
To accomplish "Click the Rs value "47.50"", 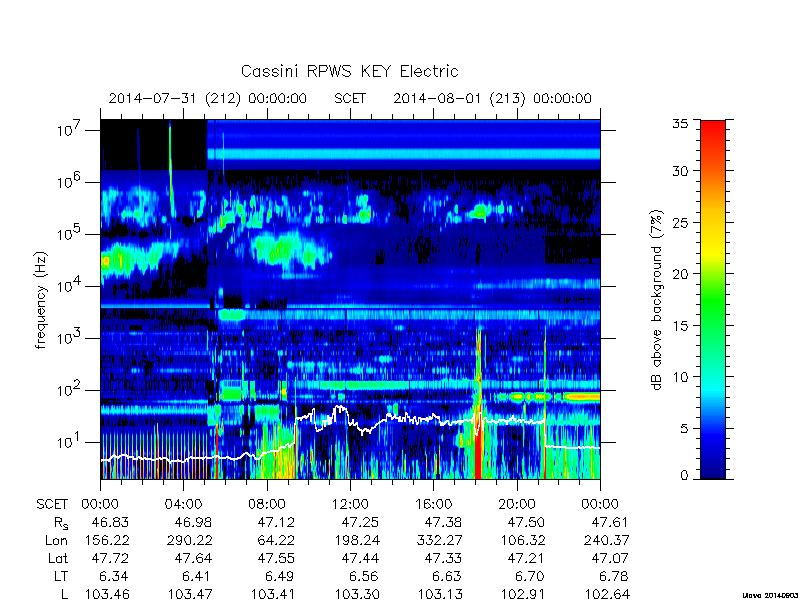I will coord(526,522).
